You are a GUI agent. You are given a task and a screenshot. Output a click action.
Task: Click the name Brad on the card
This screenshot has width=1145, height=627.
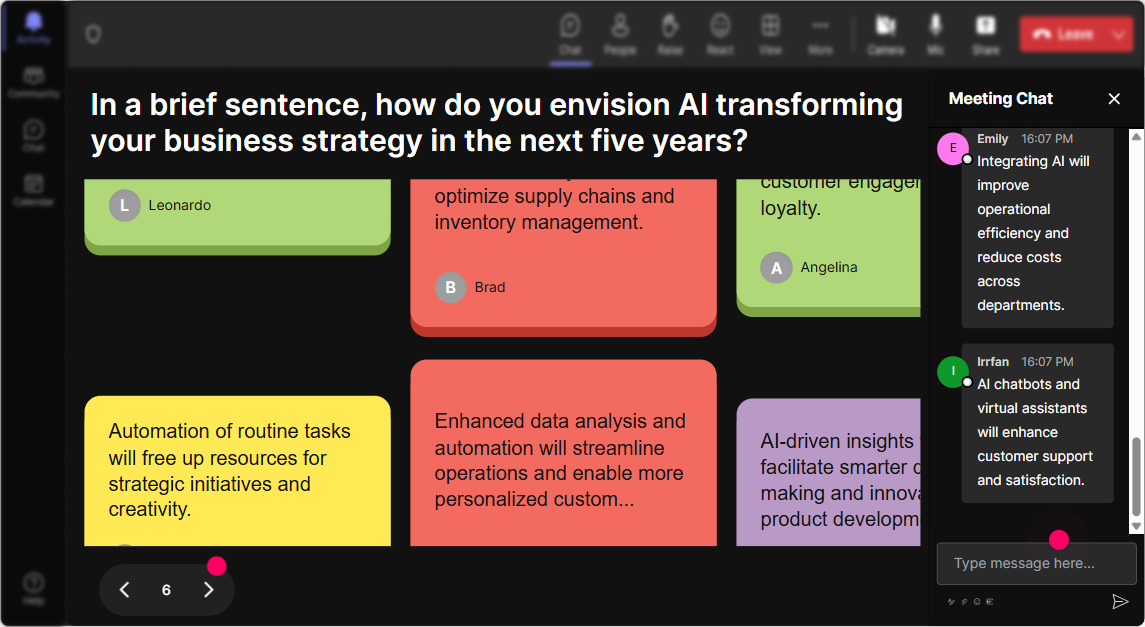490,288
